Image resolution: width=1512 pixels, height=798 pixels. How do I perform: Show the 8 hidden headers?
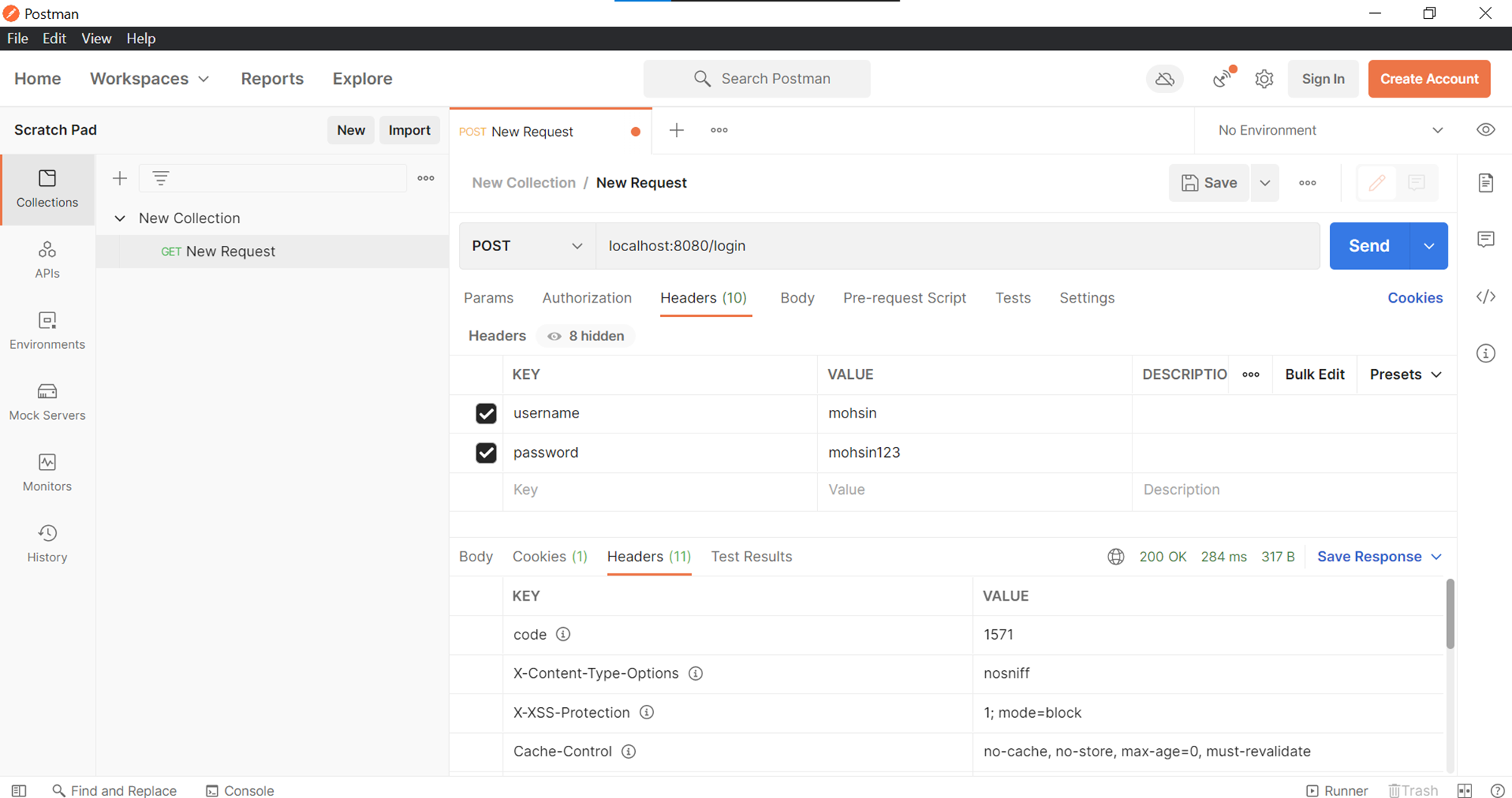585,336
